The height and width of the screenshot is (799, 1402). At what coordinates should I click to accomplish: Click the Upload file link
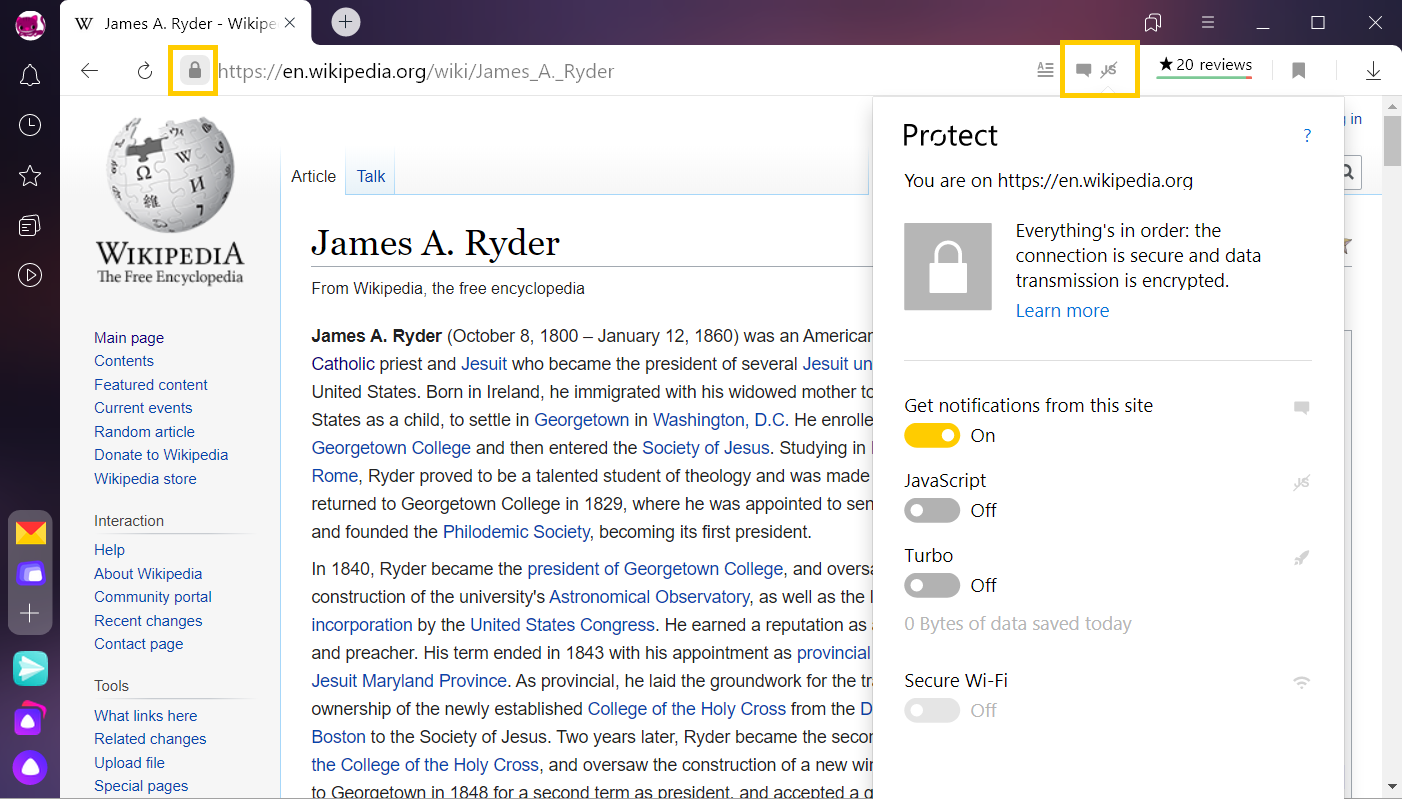pos(130,763)
